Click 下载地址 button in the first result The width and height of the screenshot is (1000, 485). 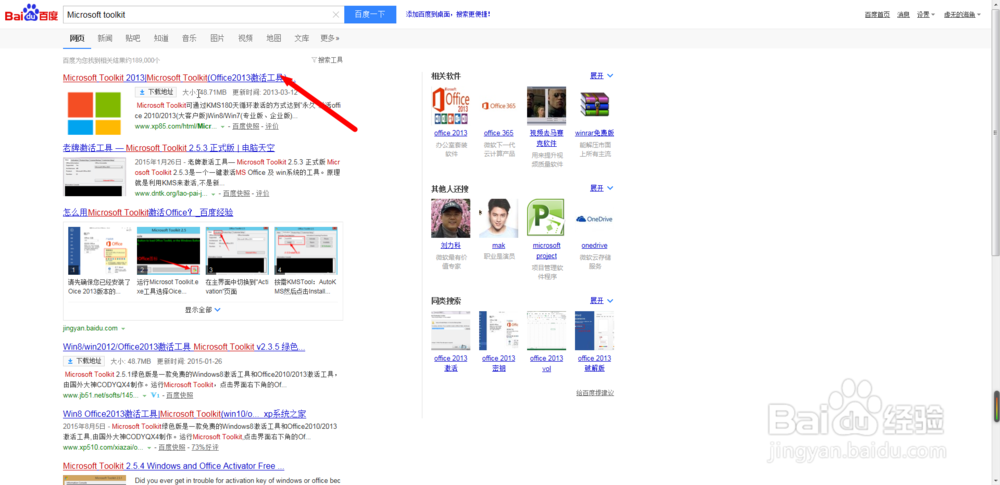click(x=156, y=92)
